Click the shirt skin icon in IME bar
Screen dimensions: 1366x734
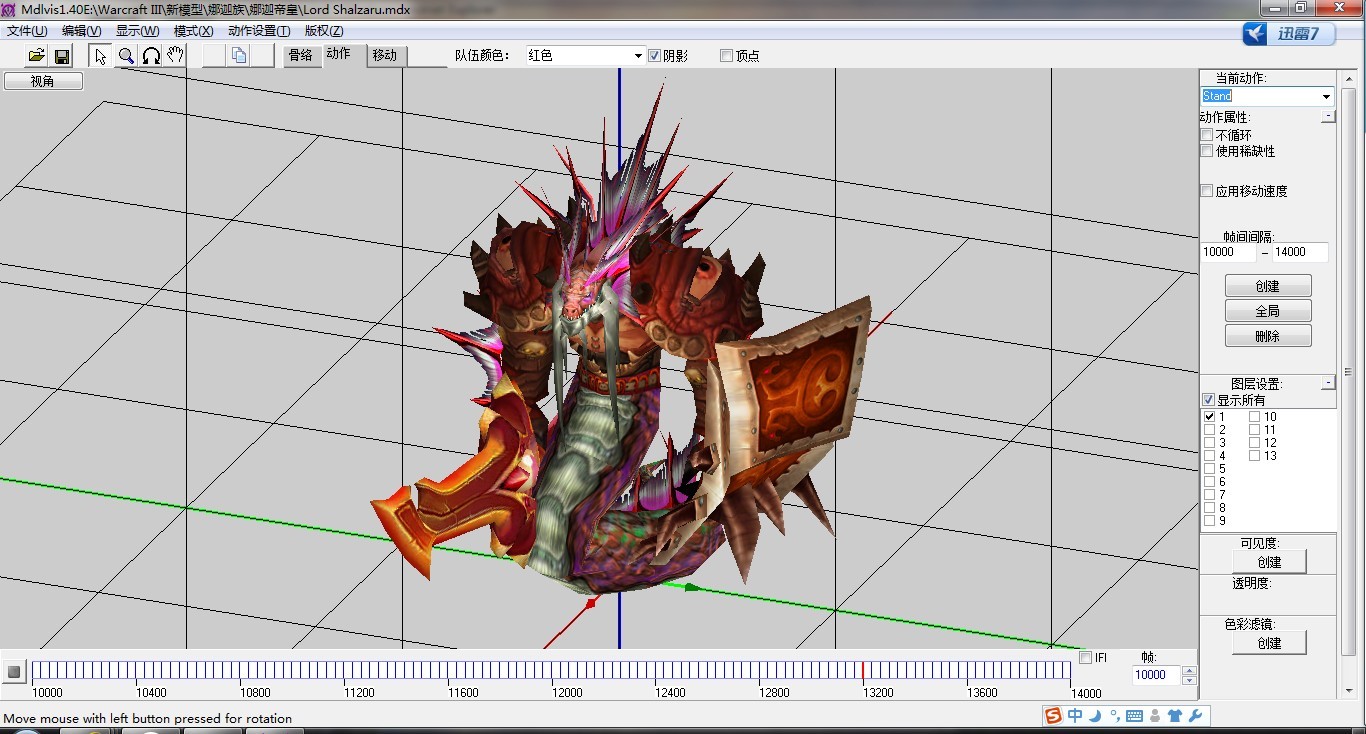coord(1175,716)
